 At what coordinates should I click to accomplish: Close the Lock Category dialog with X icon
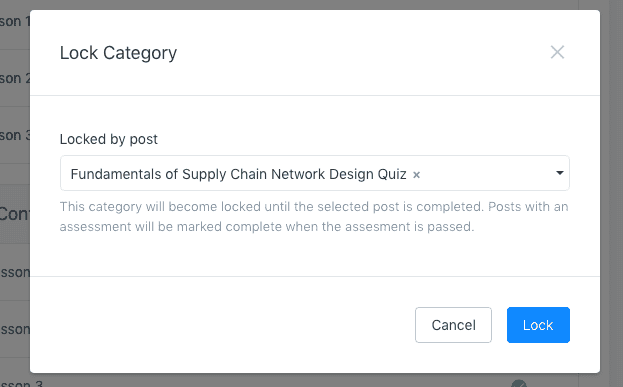tap(557, 52)
